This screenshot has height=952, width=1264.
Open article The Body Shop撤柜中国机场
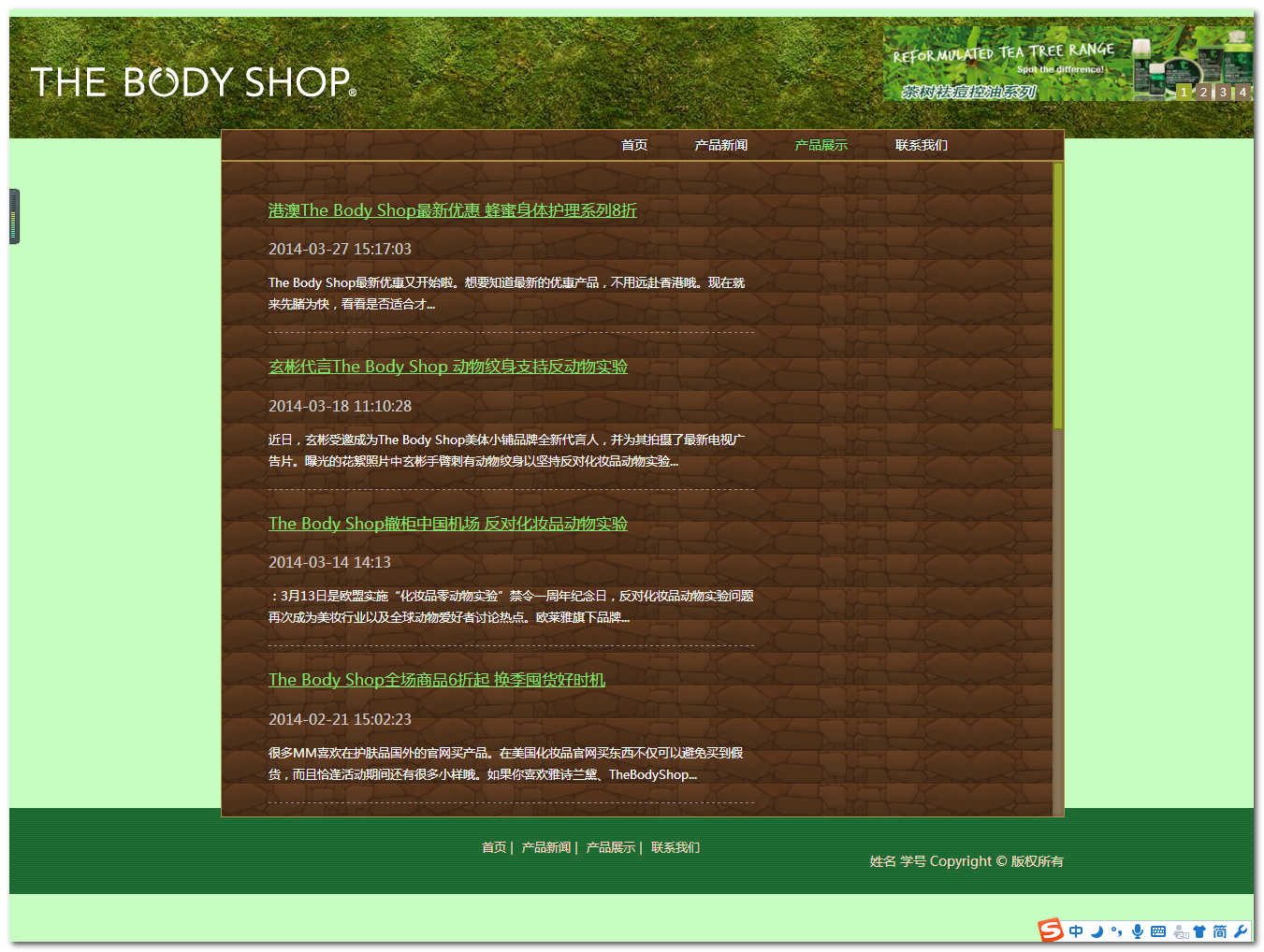[448, 524]
